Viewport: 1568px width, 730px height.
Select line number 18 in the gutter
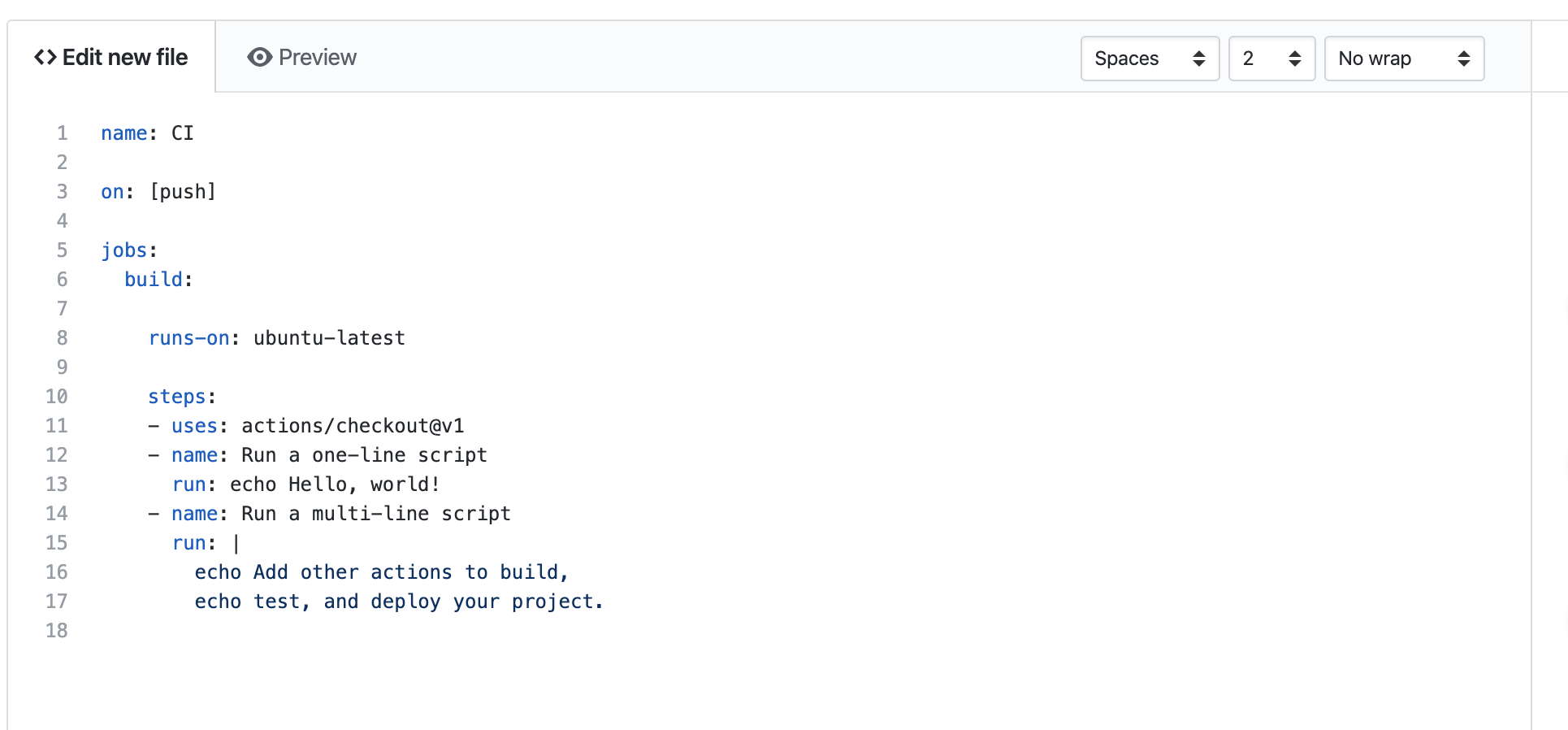click(x=57, y=630)
